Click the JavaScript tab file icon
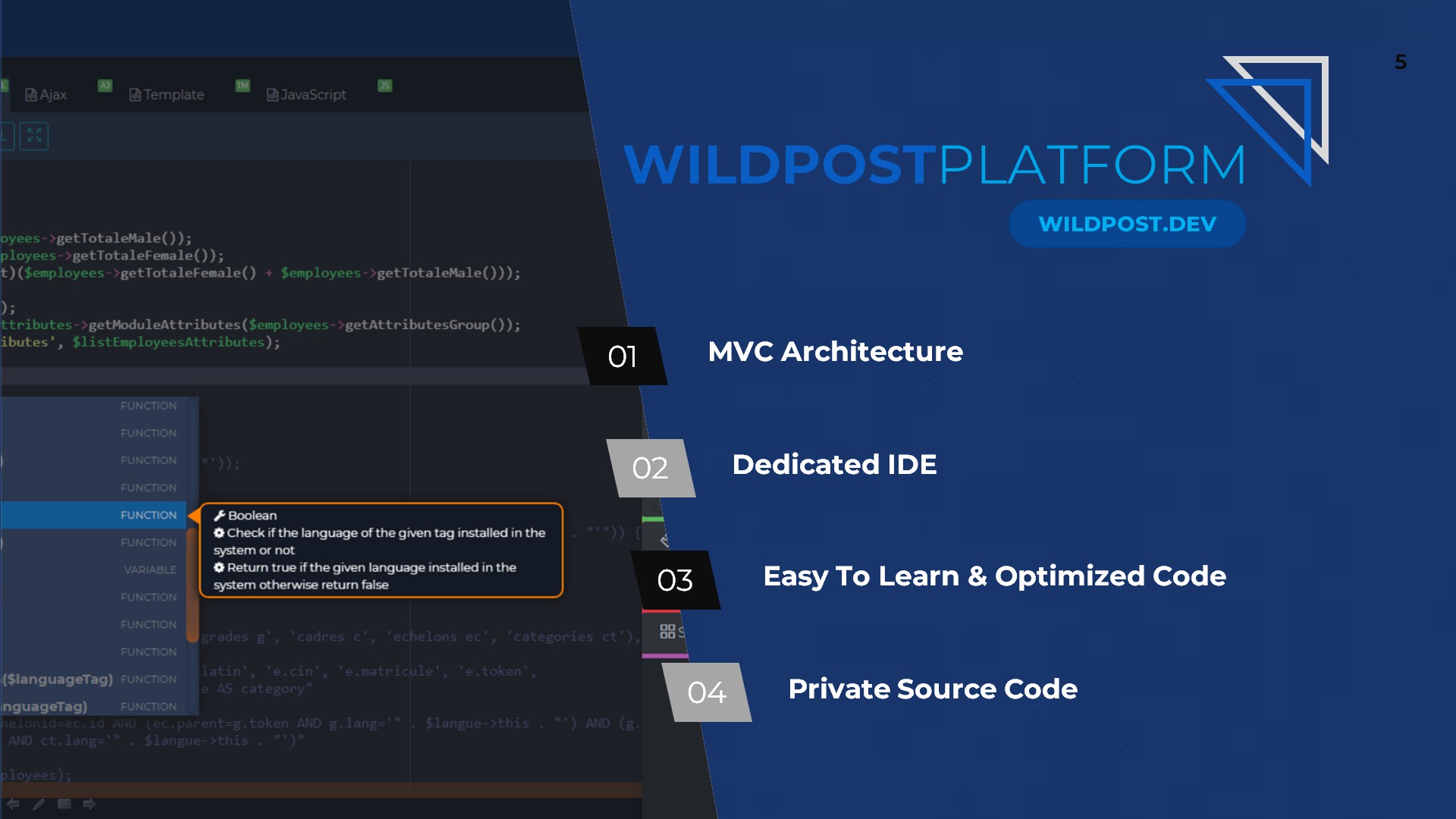The width and height of the screenshot is (1456, 819). (x=271, y=95)
